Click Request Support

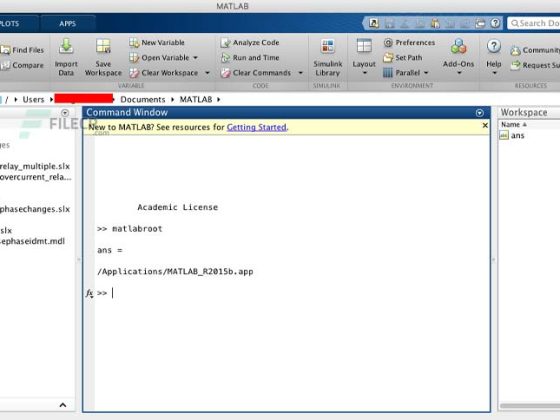click(534, 65)
